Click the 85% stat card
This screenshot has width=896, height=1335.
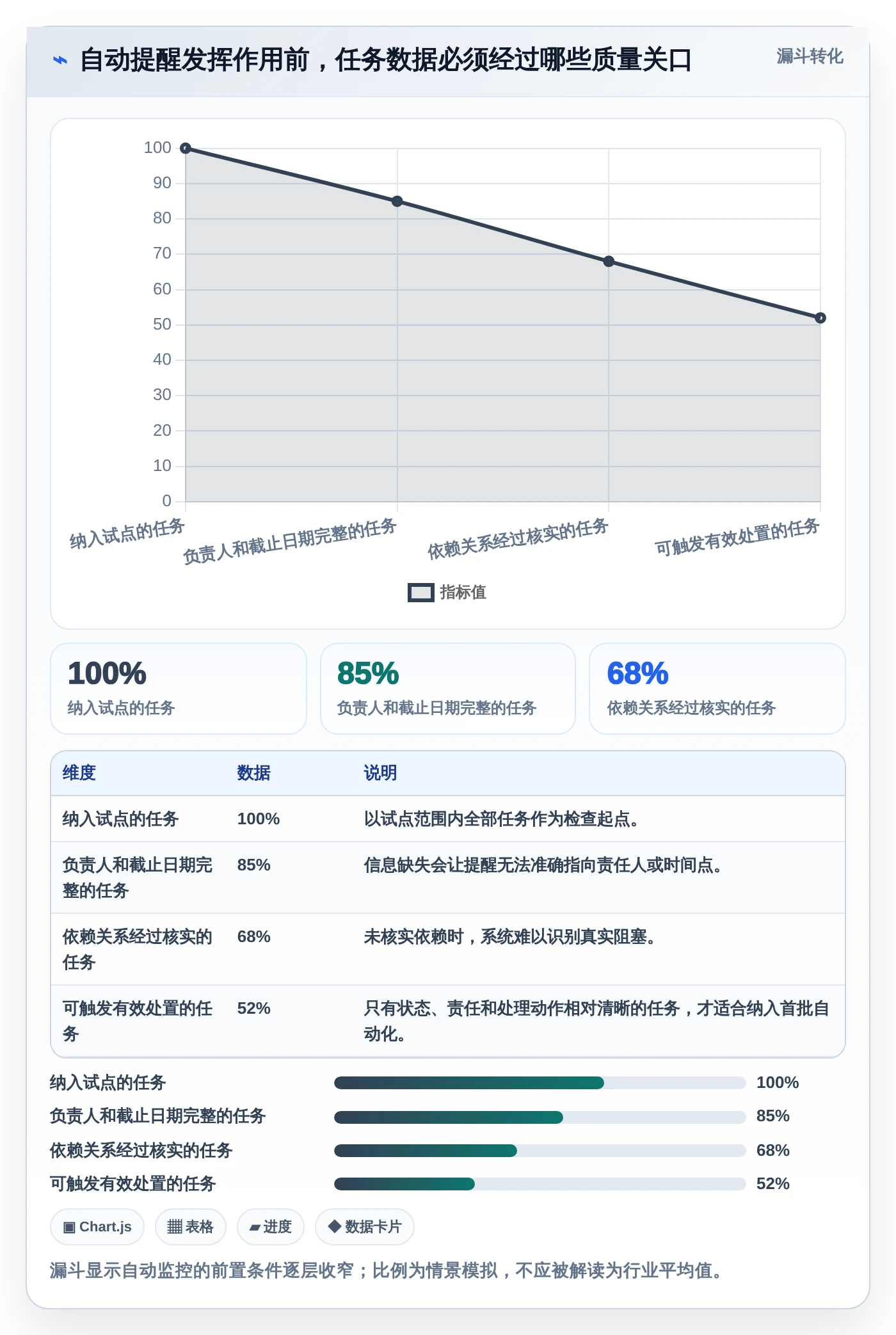(448, 689)
